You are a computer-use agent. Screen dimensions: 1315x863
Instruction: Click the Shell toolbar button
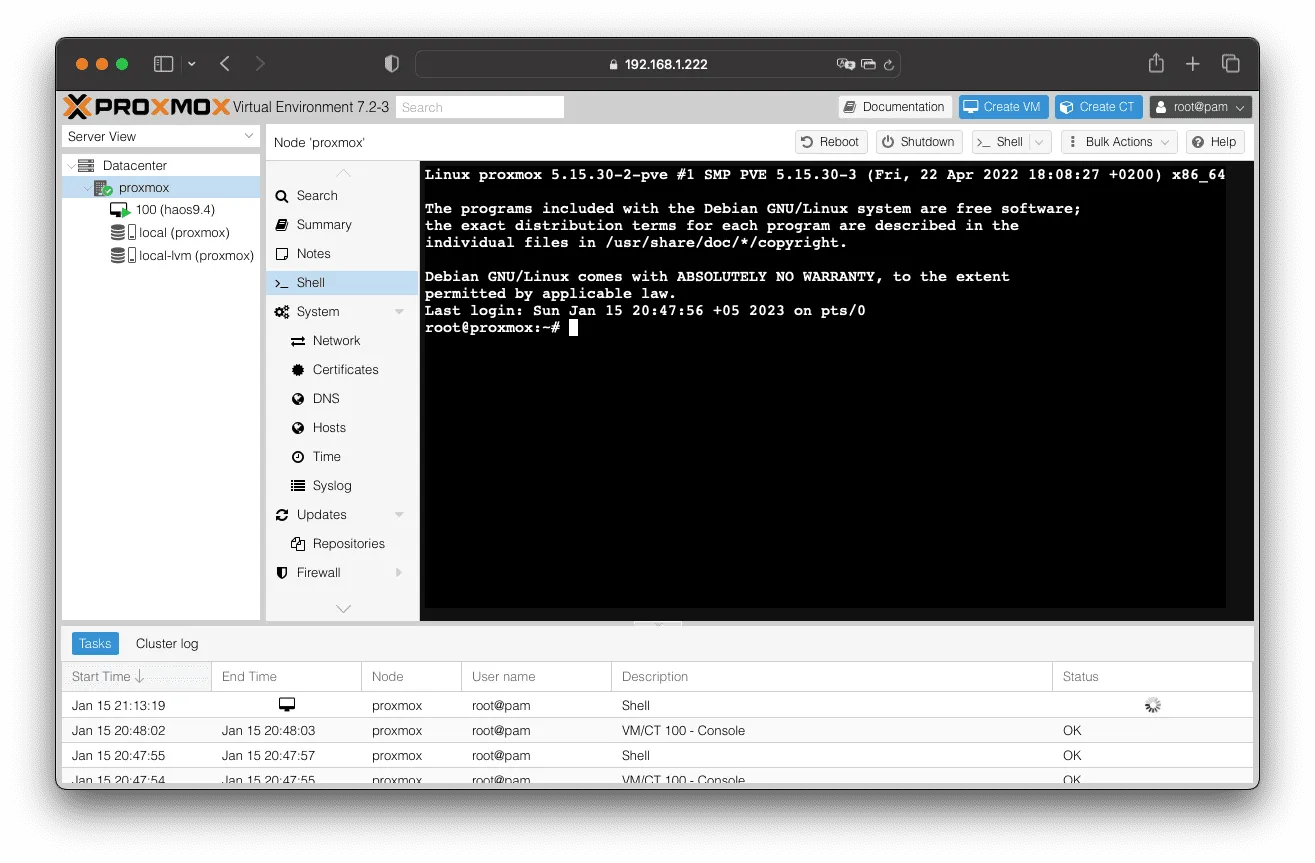point(1000,142)
